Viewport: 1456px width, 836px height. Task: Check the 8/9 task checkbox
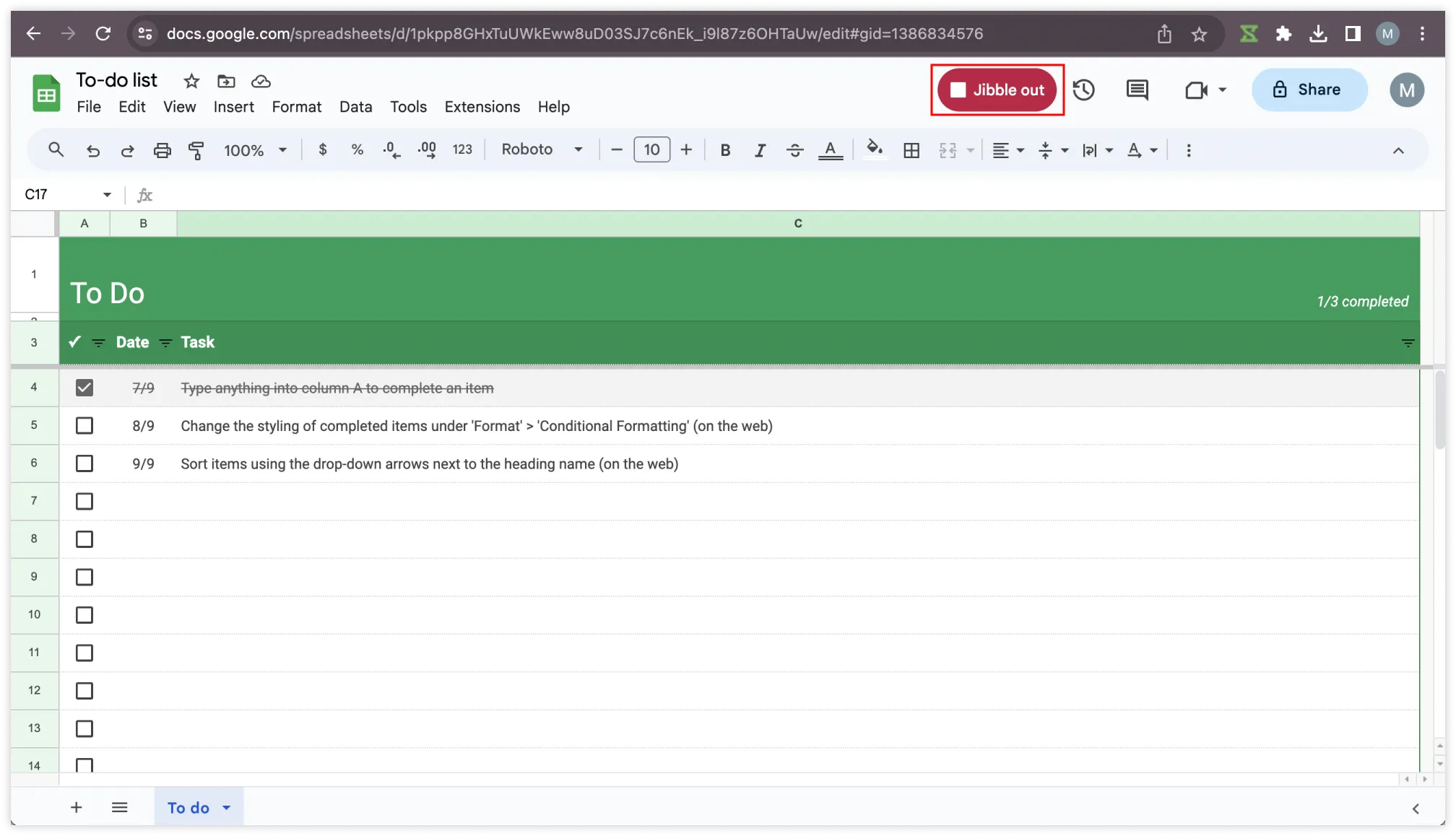(x=84, y=426)
